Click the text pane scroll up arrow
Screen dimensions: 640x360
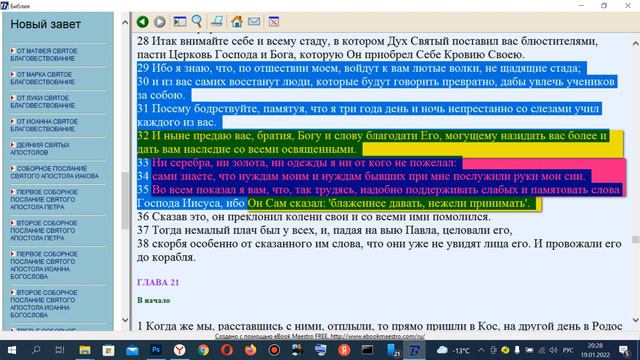[636, 43]
